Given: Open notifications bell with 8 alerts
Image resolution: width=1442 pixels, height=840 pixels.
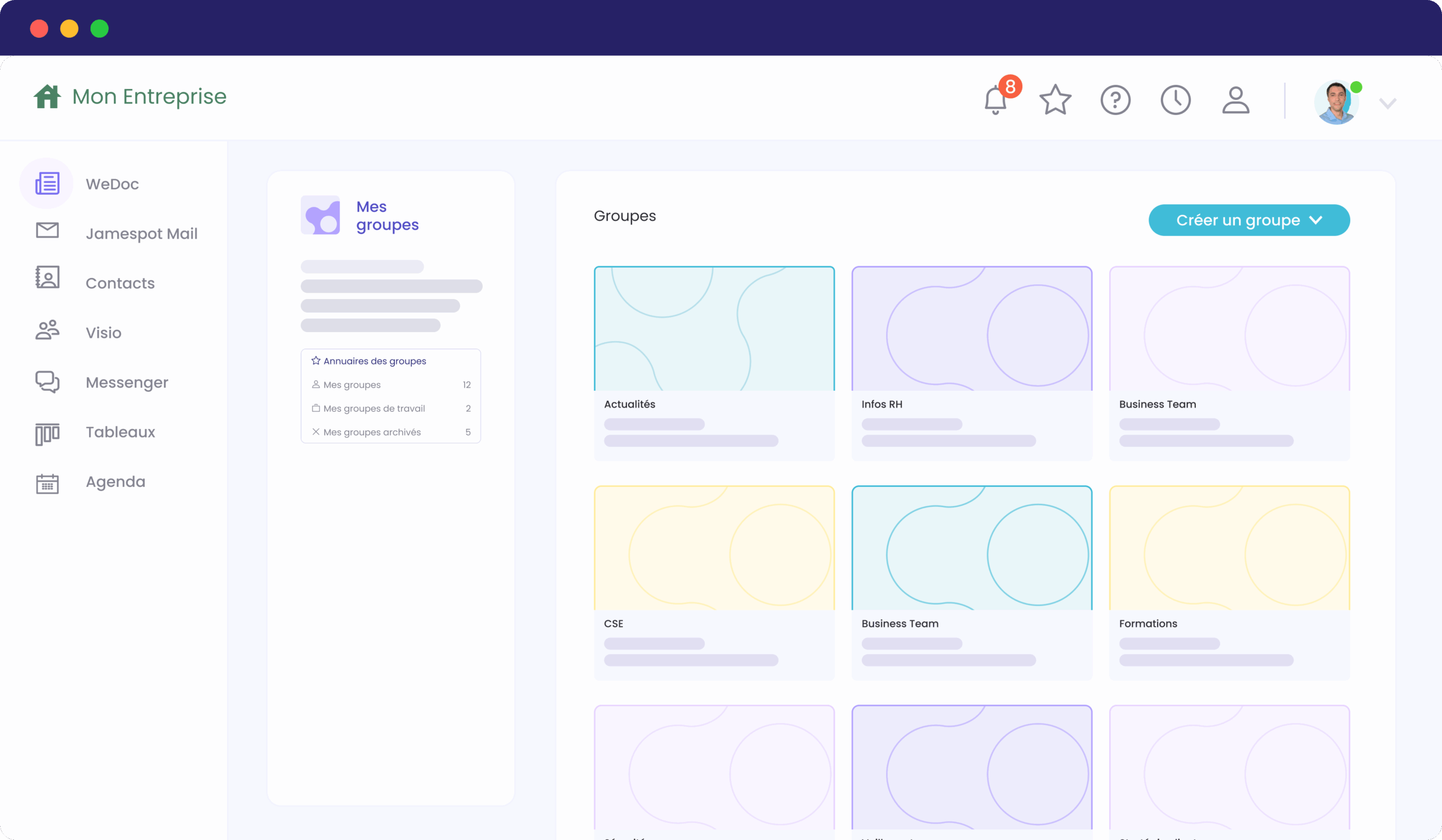Looking at the screenshot, I should click(996, 100).
